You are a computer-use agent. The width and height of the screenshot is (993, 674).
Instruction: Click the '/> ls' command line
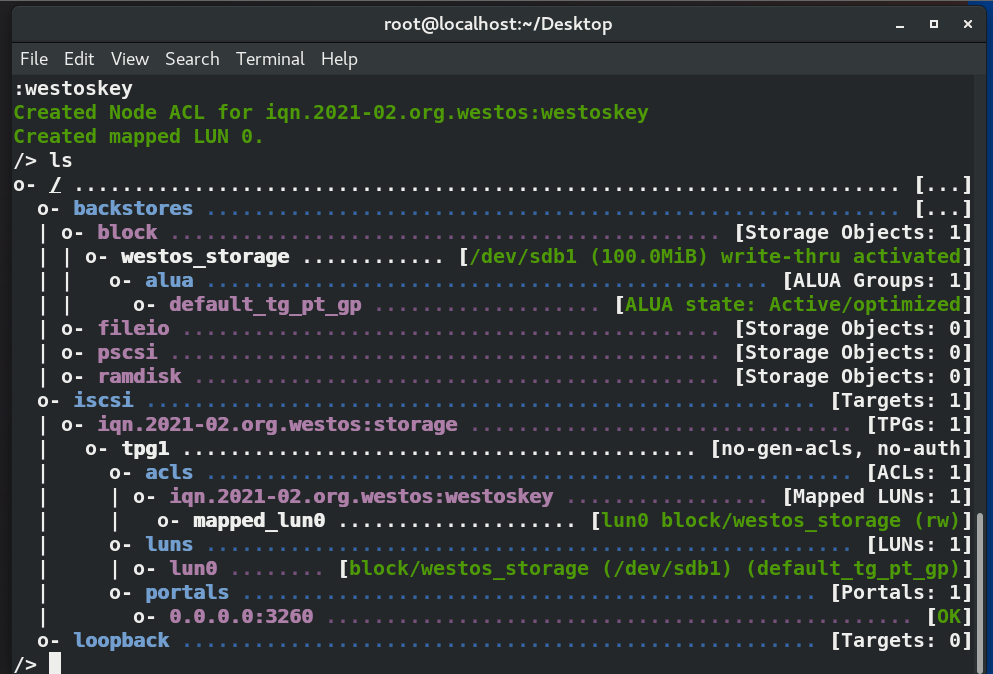43,160
